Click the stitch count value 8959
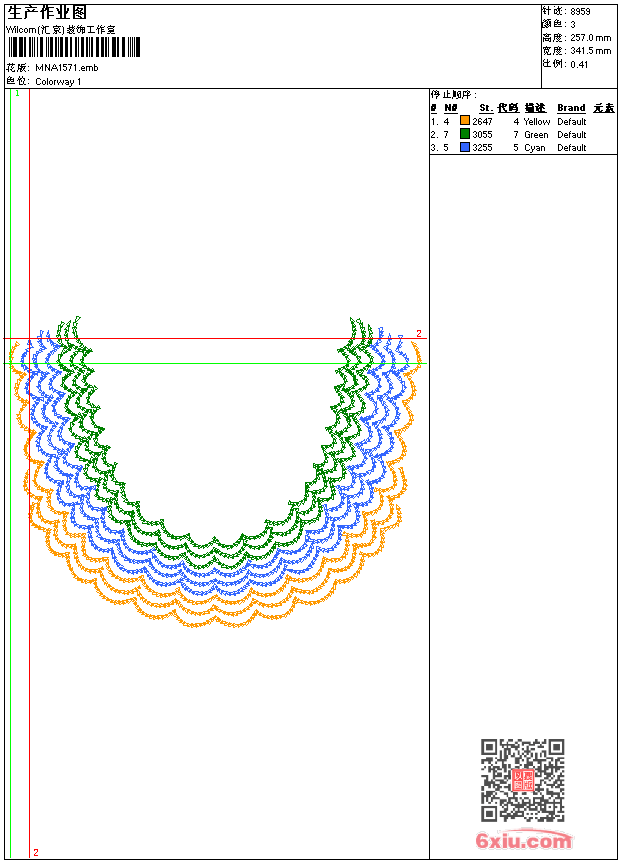This screenshot has width=620, height=860. click(x=580, y=11)
